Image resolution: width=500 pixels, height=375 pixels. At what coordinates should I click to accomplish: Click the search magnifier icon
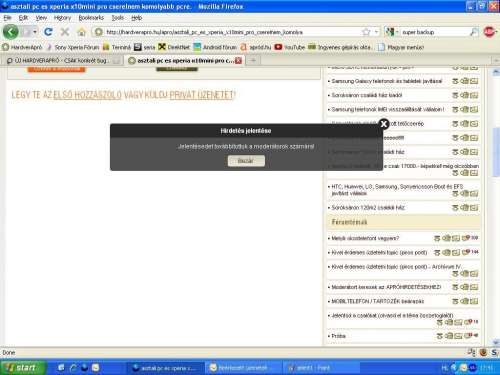coord(474,32)
